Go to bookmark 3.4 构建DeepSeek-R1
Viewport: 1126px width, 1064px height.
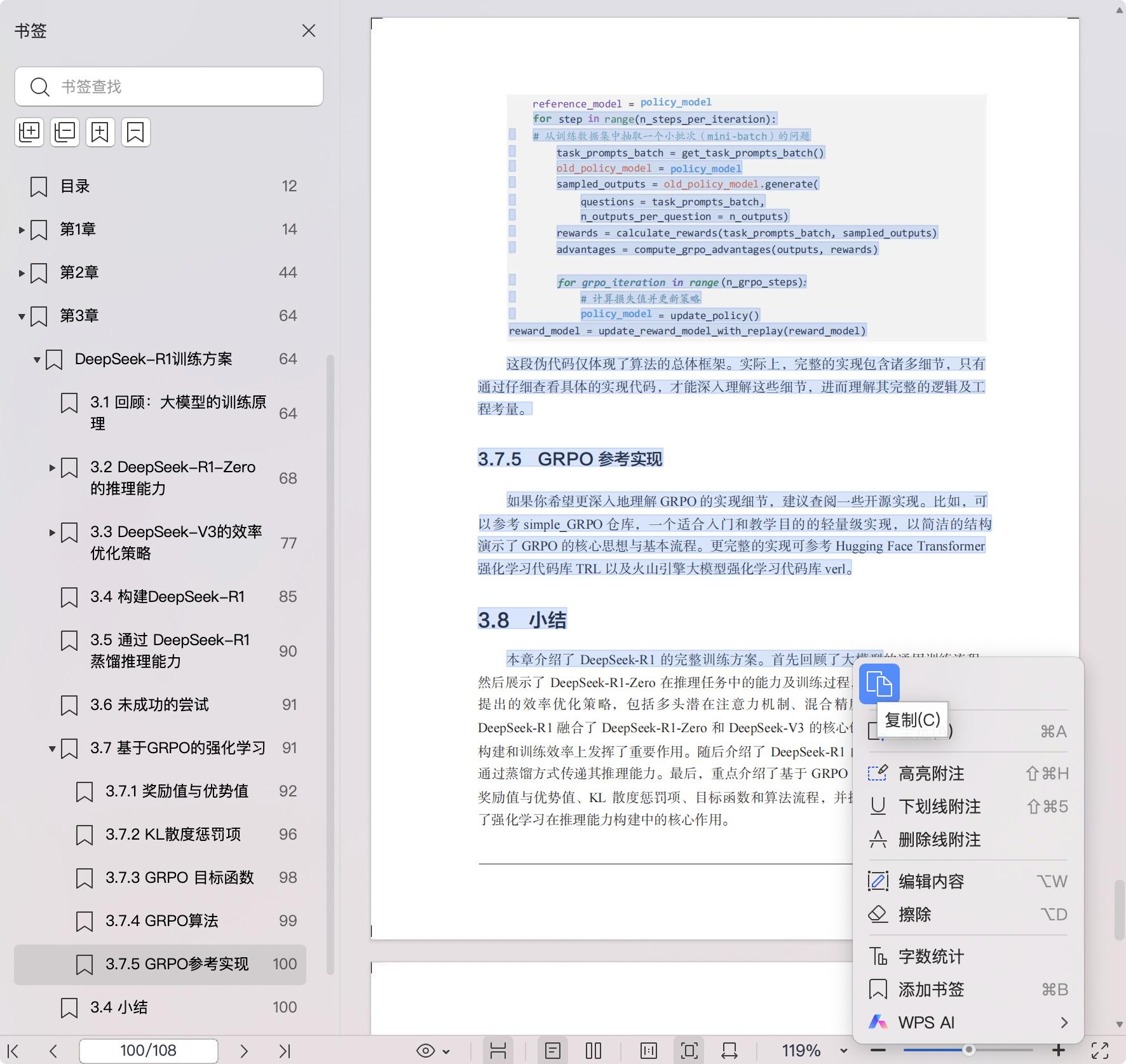point(167,597)
